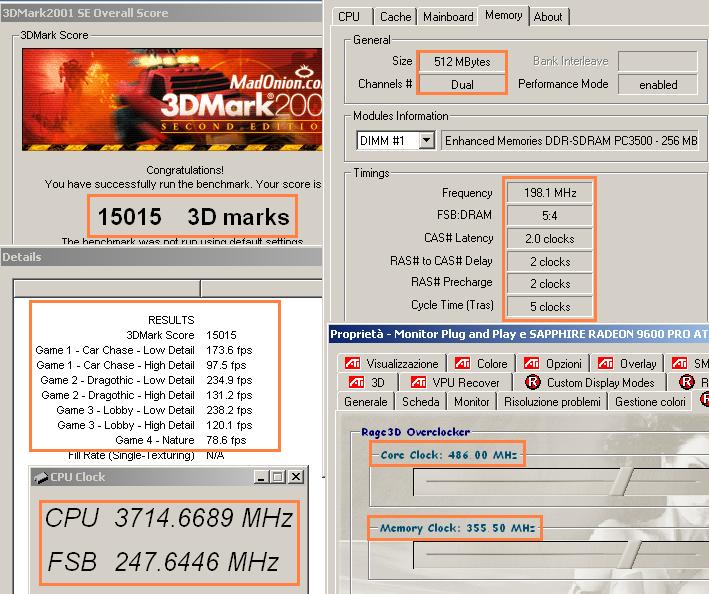Viewport: 709px width, 594px height.
Task: Click the Enhanced Memories DDR-SDRAM PC3500 field
Action: [x=570, y=141]
